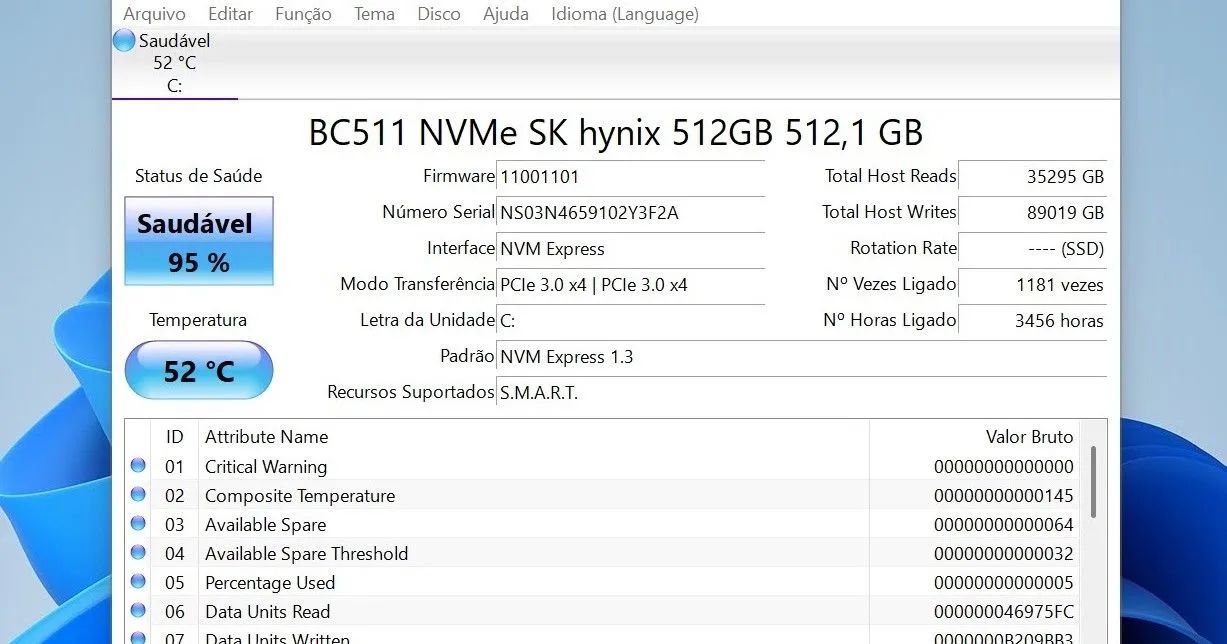1227x644 pixels.
Task: Select the Percentage Used attribute name
Action: tap(270, 582)
